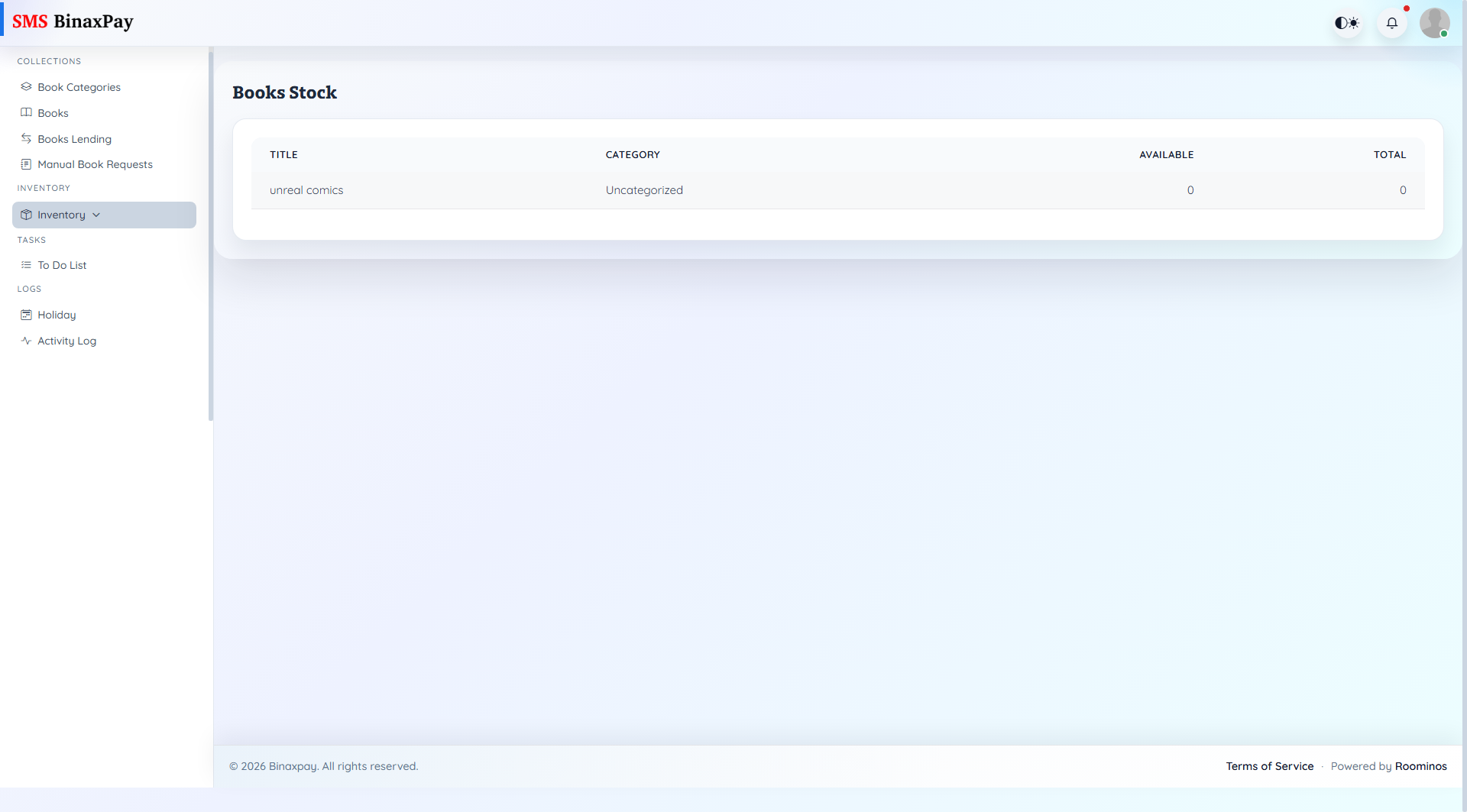
Task: Click the Activity Log pulse icon
Action: 26,341
